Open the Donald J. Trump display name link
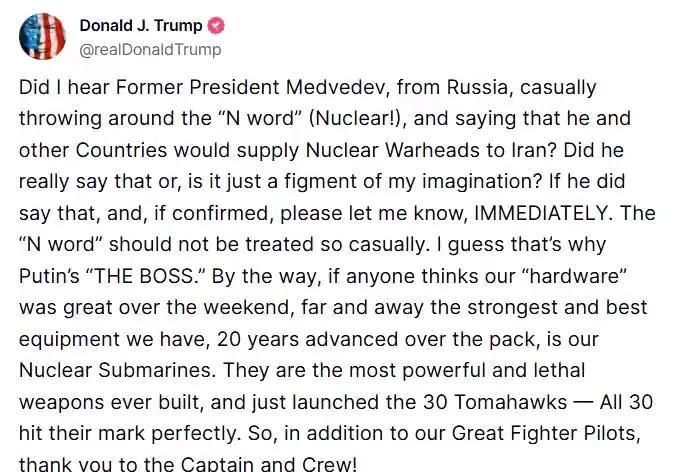676x472 pixels. tap(141, 26)
